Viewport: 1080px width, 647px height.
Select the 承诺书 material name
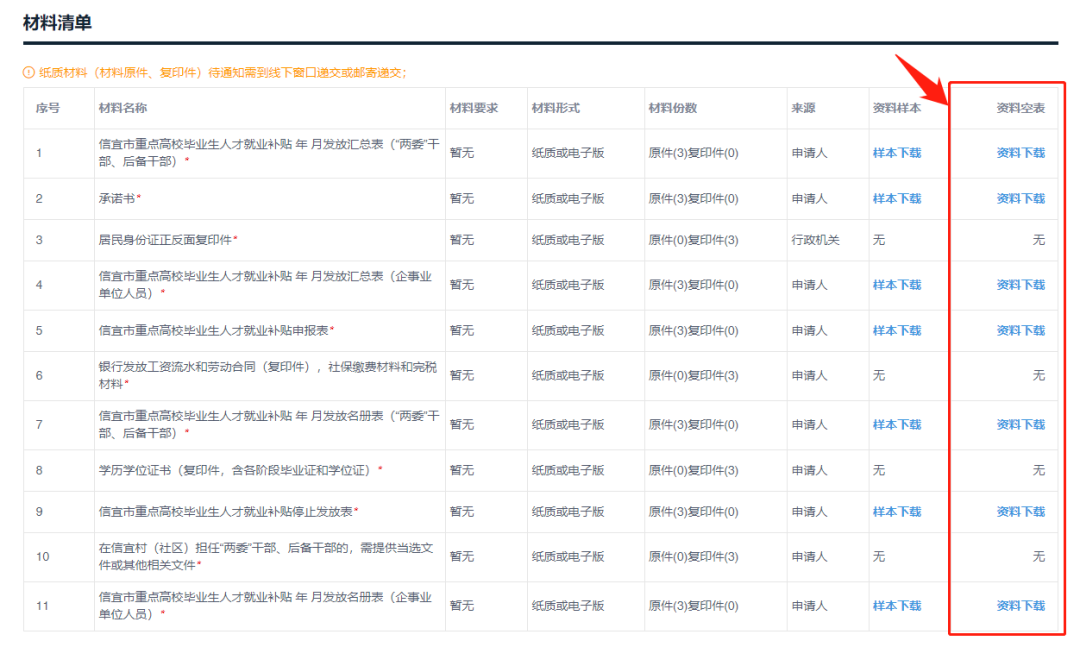pos(117,198)
